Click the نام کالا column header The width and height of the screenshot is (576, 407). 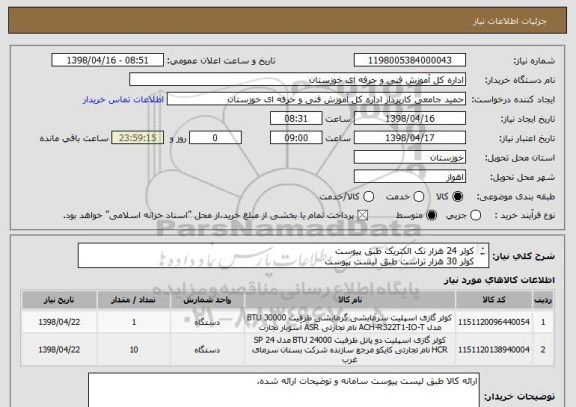coord(350,300)
